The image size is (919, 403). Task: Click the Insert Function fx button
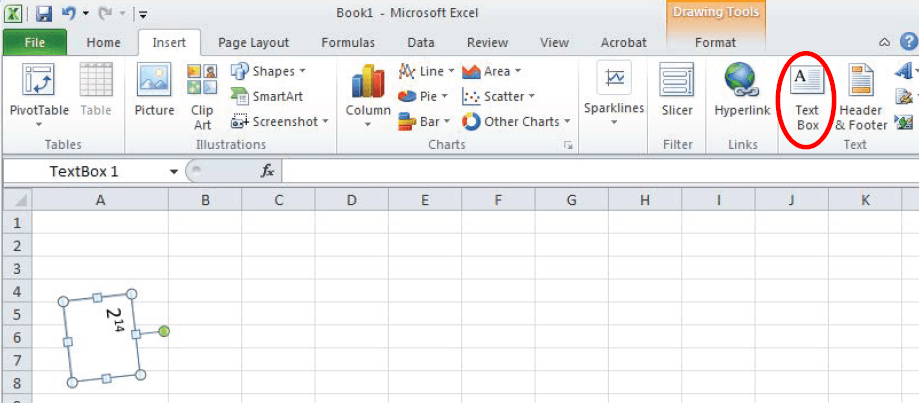tap(267, 171)
